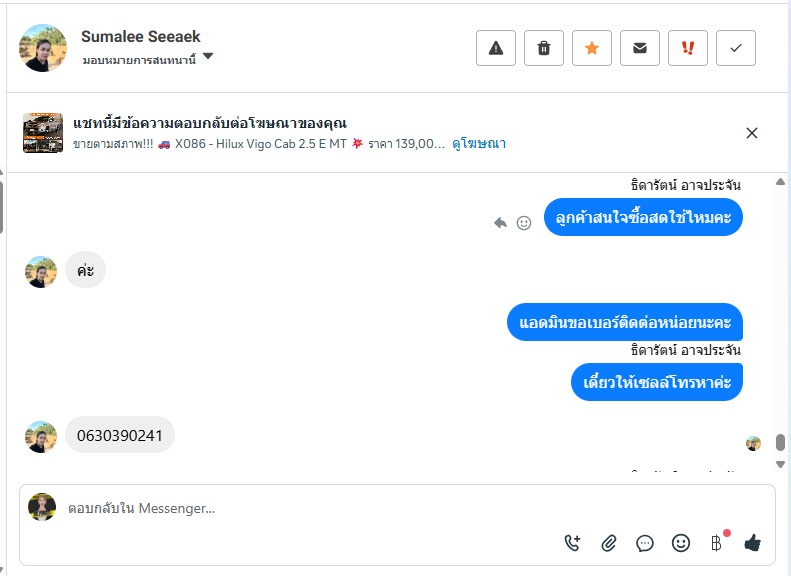Screen dimensions: 791x576
Task: Mark conversation as spam with warning icon
Action: coord(496,48)
